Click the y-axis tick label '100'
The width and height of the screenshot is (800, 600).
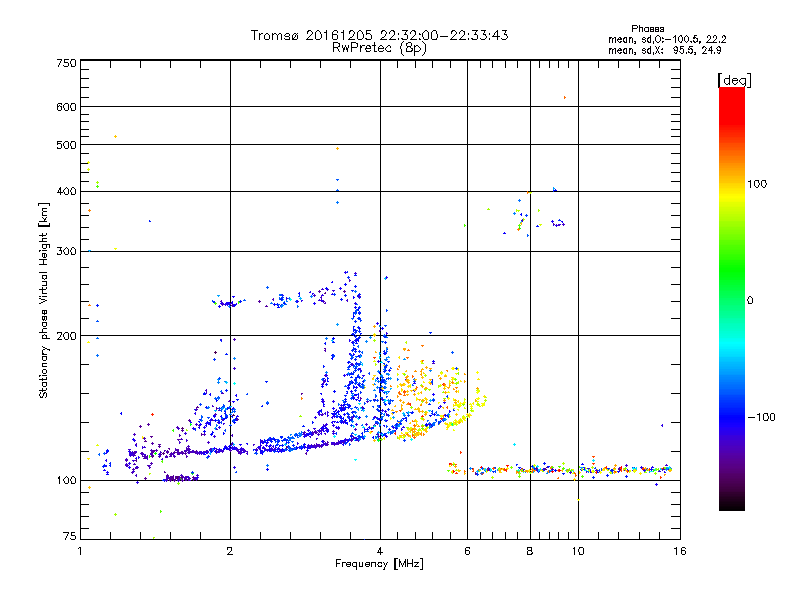pyautogui.click(x=66, y=480)
